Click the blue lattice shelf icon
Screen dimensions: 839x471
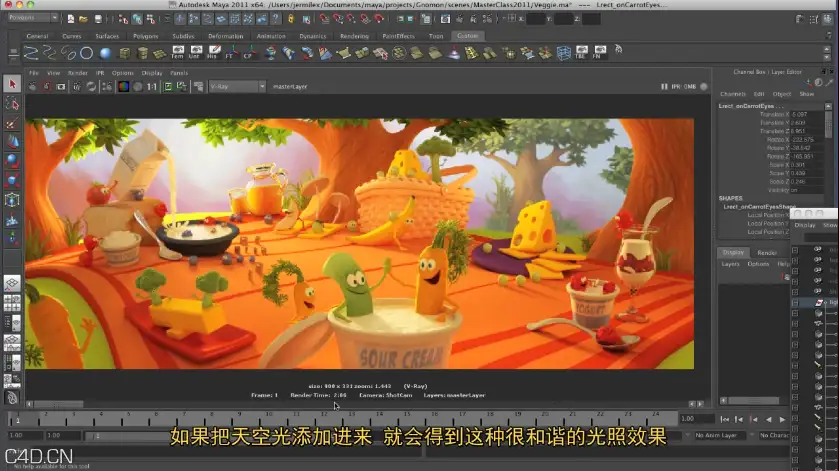563,53
